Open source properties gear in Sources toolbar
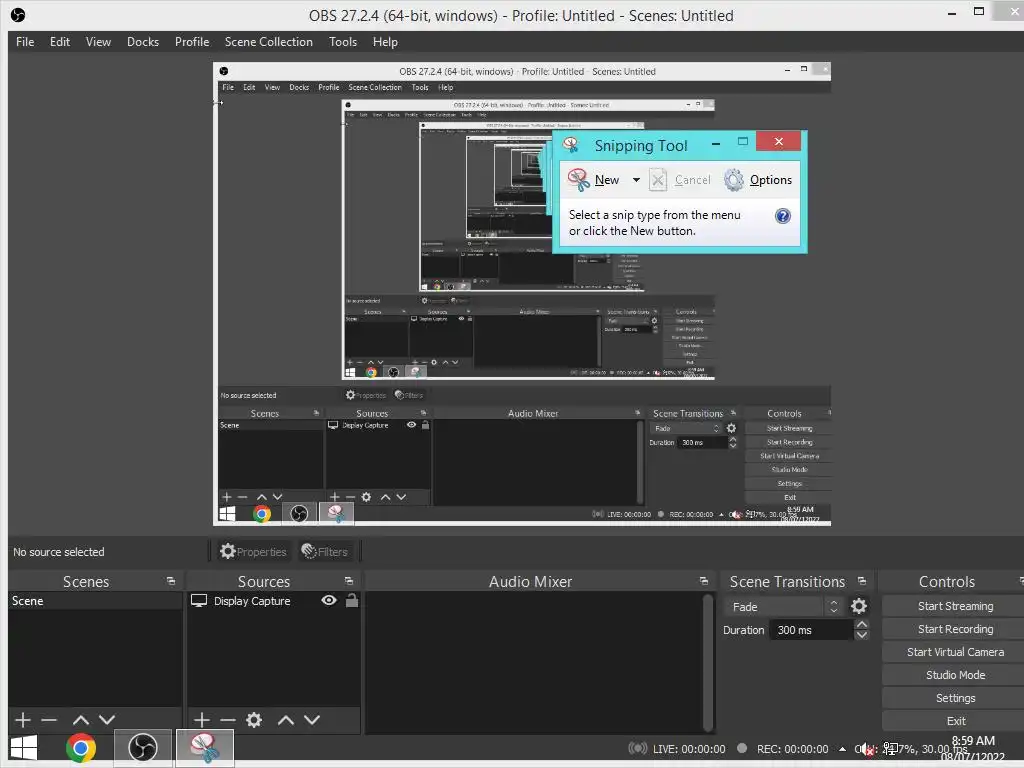The image size is (1024, 768). pos(254,720)
